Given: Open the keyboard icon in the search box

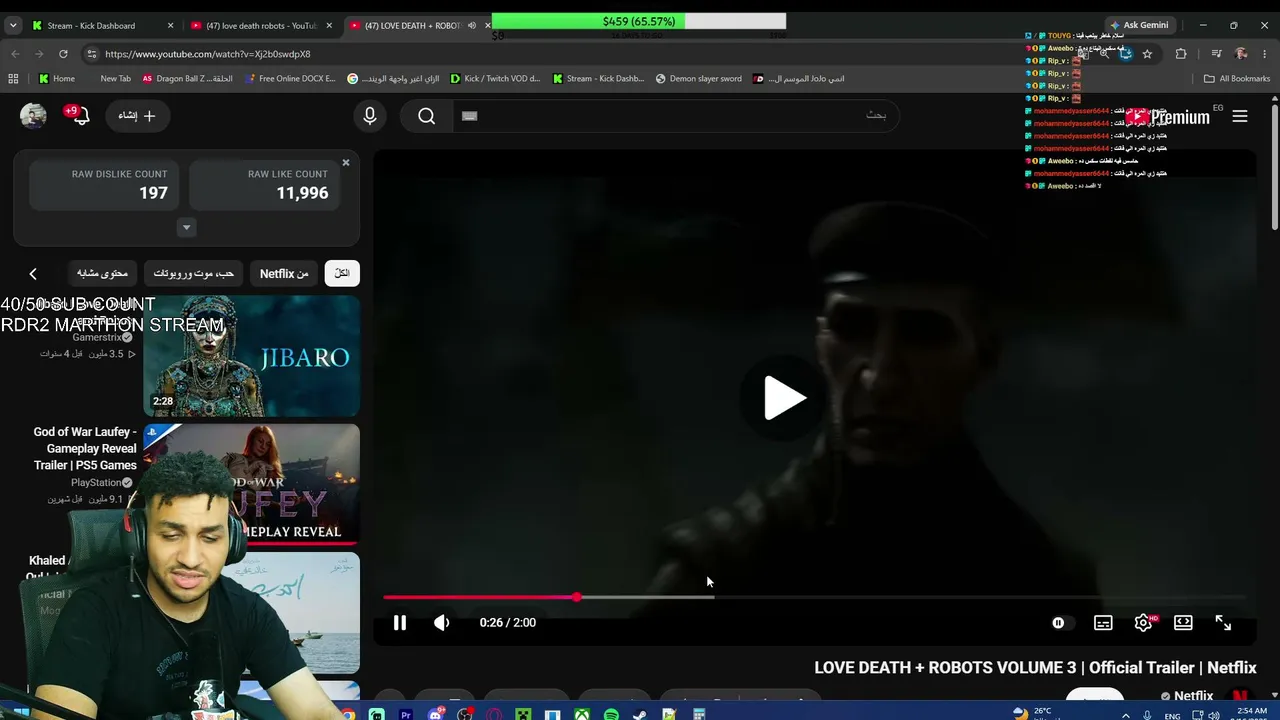Looking at the screenshot, I should click(470, 116).
